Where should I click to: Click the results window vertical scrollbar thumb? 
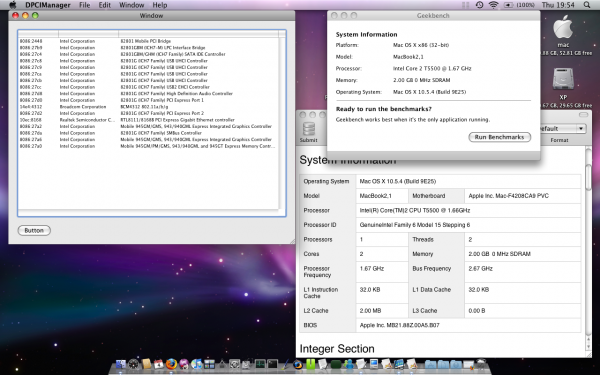click(x=589, y=177)
